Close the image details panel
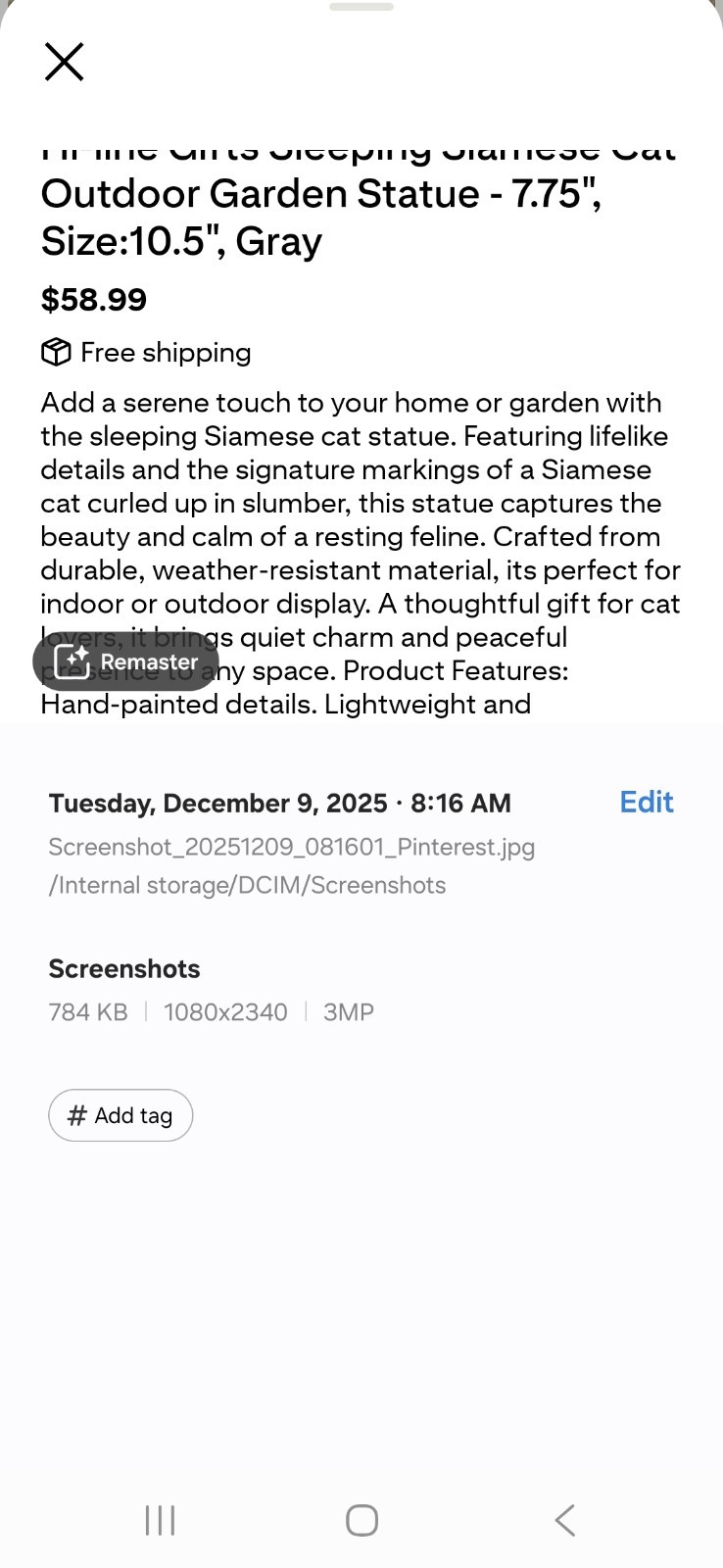This screenshot has width=723, height=1568. [x=65, y=62]
